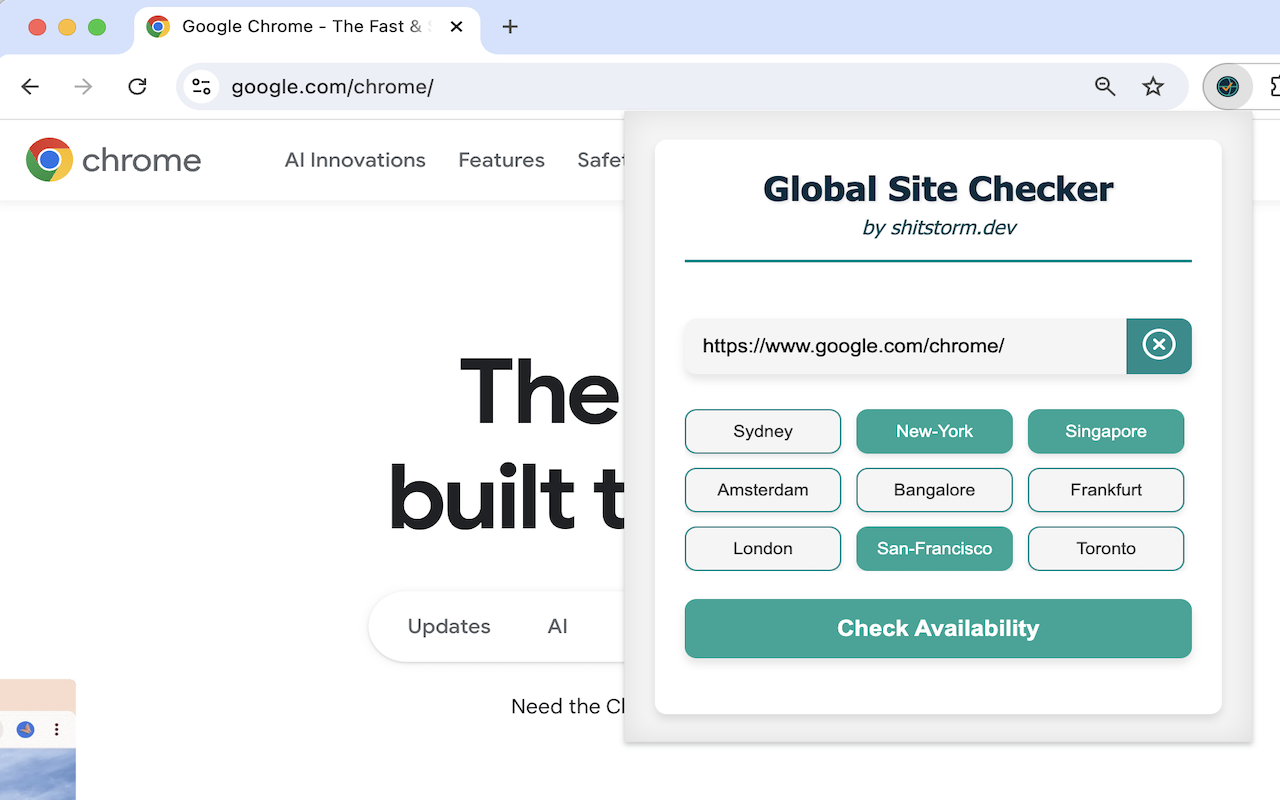This screenshot has width=1280, height=800.
Task: Toggle the Frankfurt location
Action: point(1106,490)
